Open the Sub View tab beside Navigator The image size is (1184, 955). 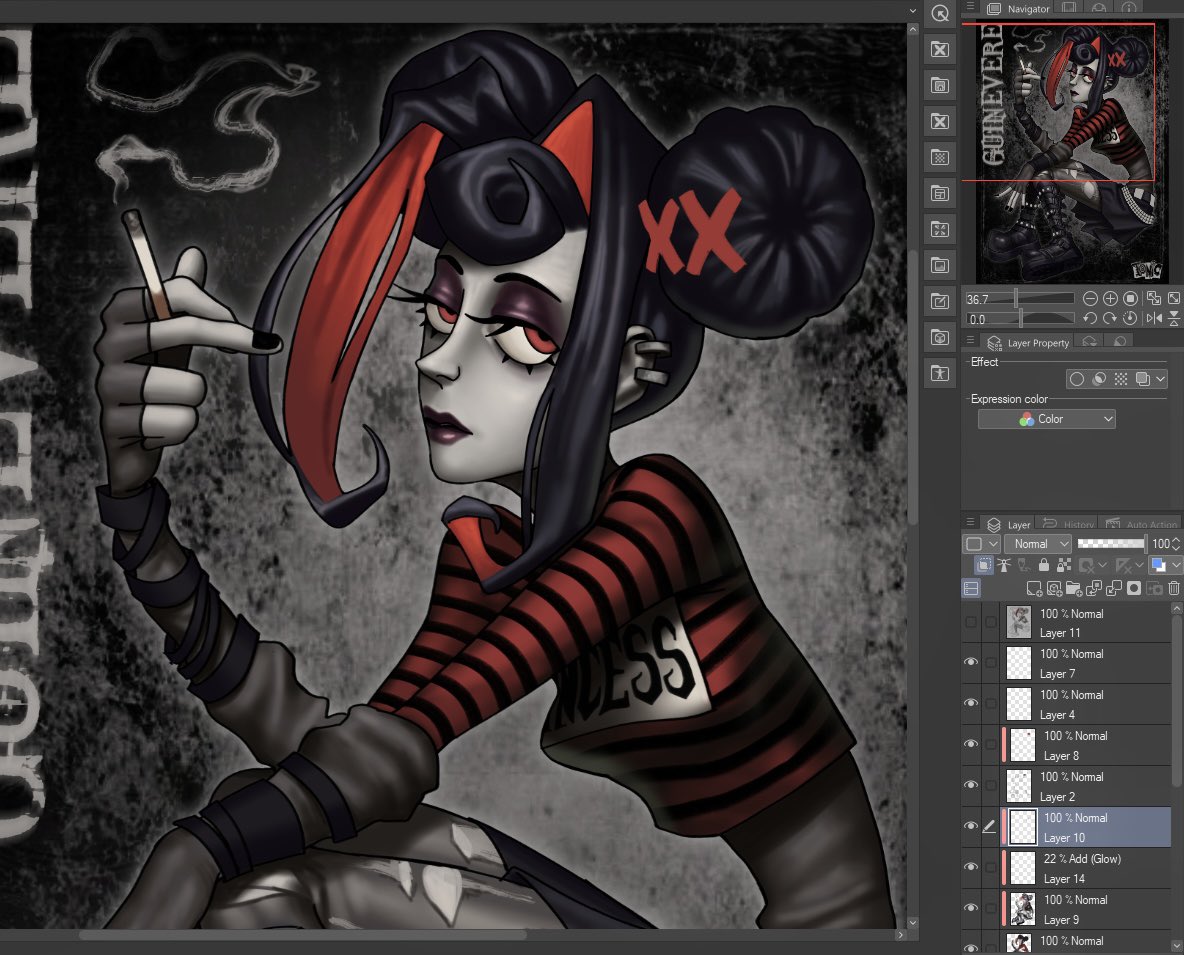(1069, 8)
